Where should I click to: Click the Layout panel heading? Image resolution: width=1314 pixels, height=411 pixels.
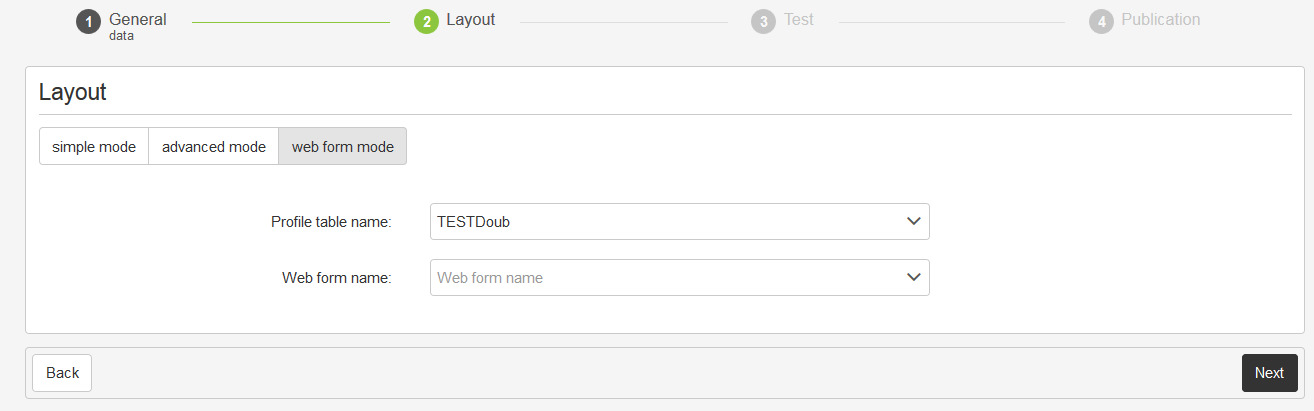tap(73, 93)
